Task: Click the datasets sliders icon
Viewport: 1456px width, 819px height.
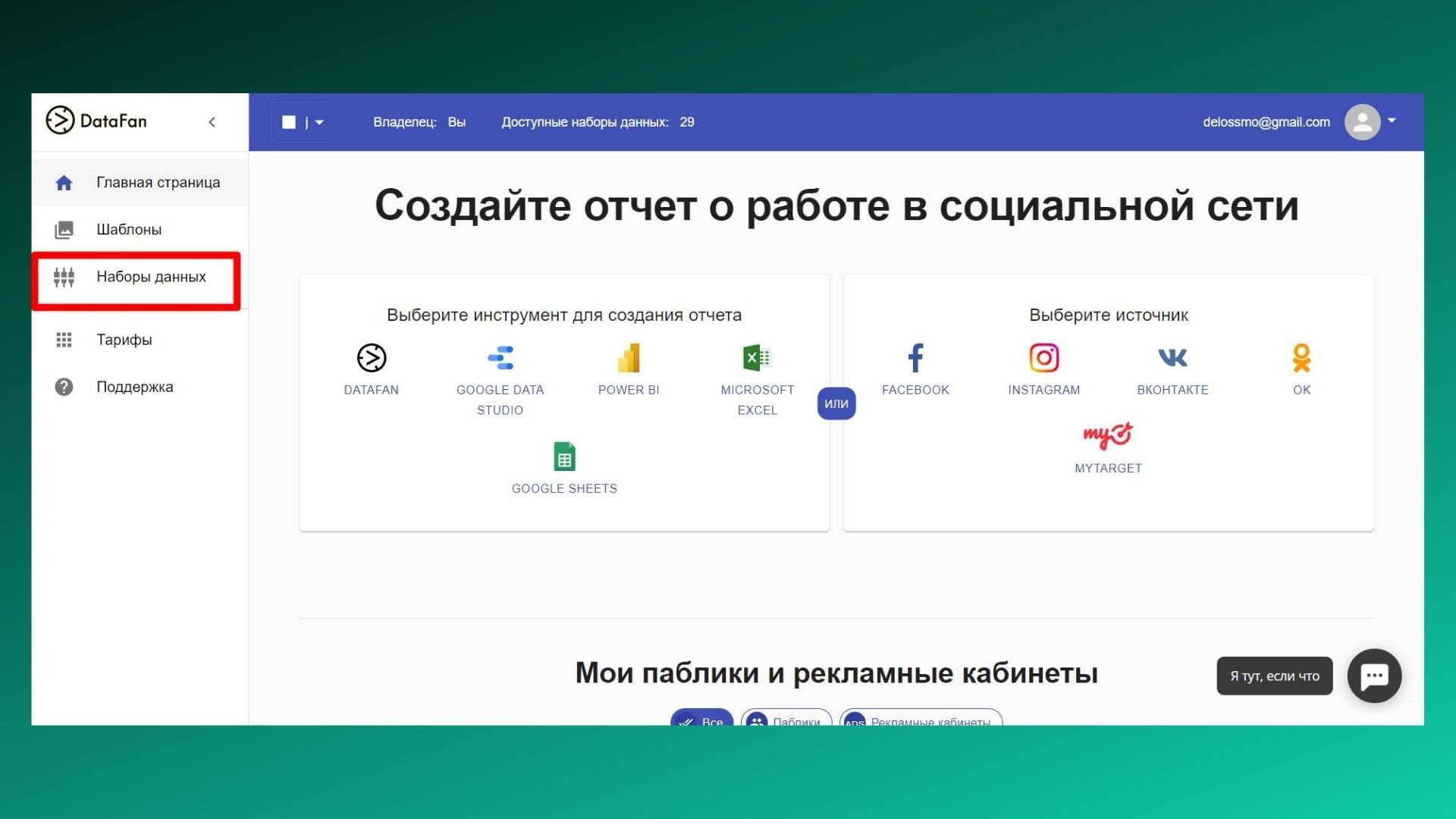Action: click(x=64, y=278)
